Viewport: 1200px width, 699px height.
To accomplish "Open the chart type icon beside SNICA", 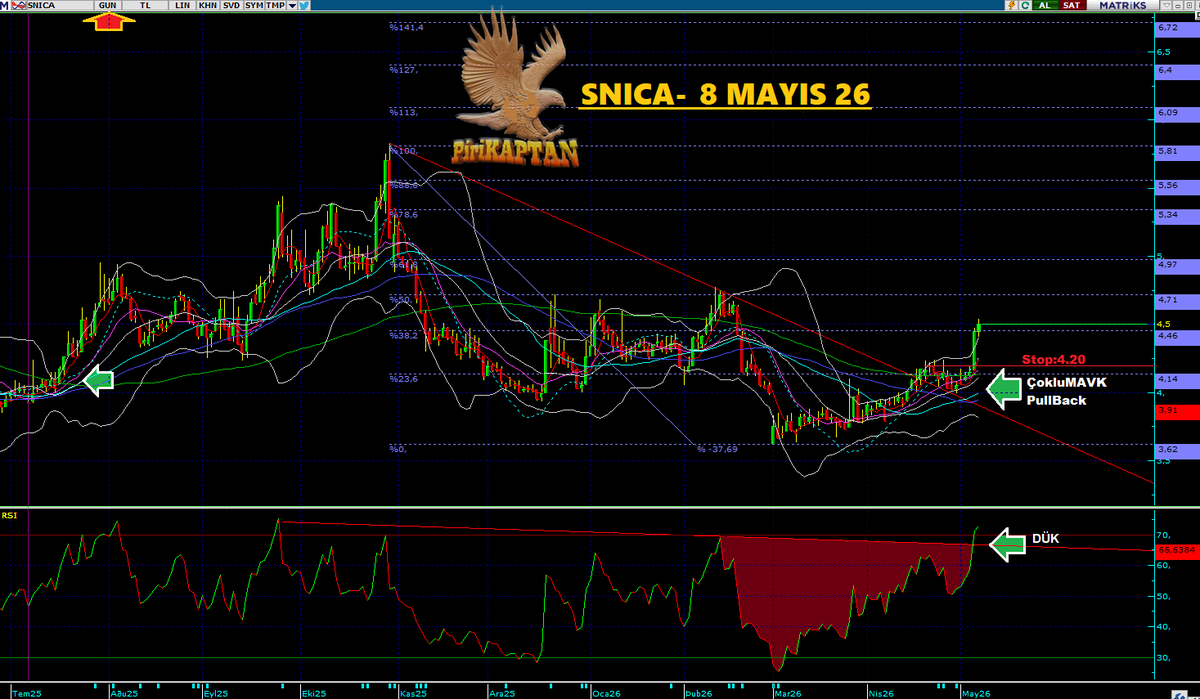I will 19,5.
